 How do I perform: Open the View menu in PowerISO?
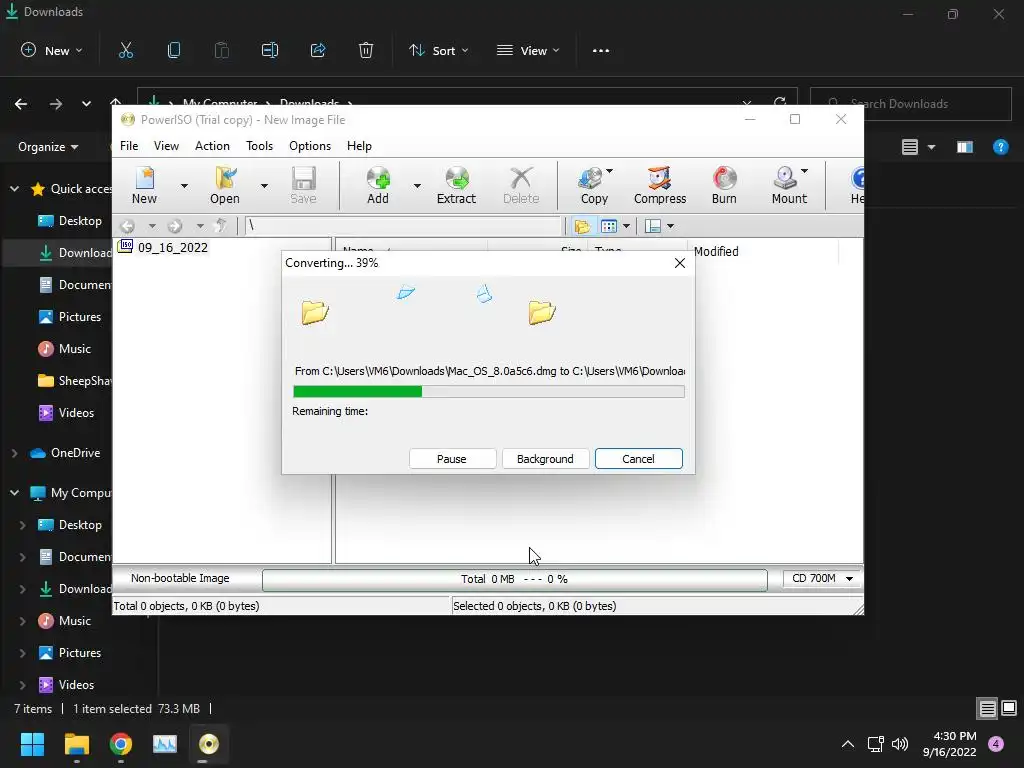tap(166, 146)
